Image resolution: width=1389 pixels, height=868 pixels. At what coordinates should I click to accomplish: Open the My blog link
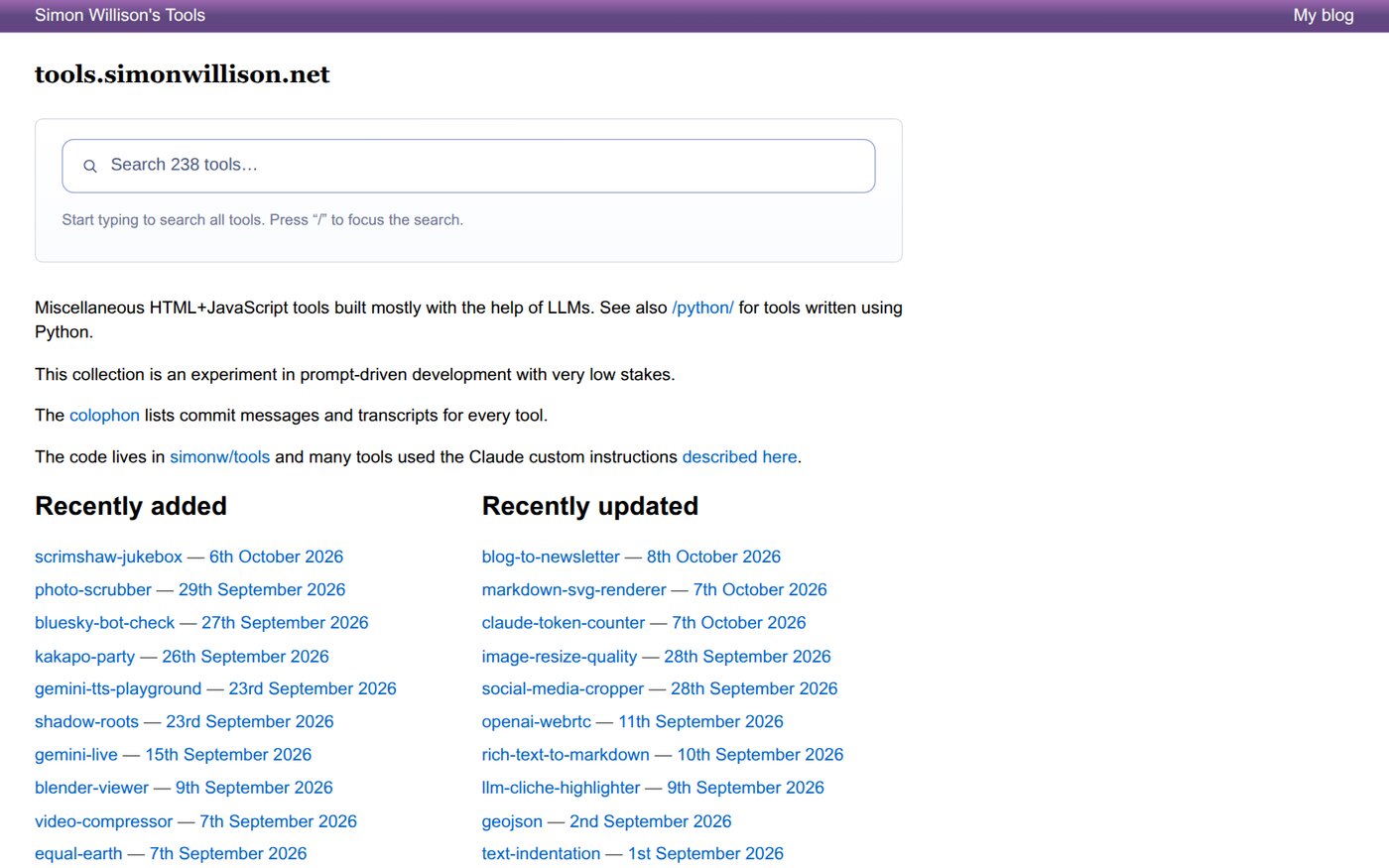coord(1323,15)
